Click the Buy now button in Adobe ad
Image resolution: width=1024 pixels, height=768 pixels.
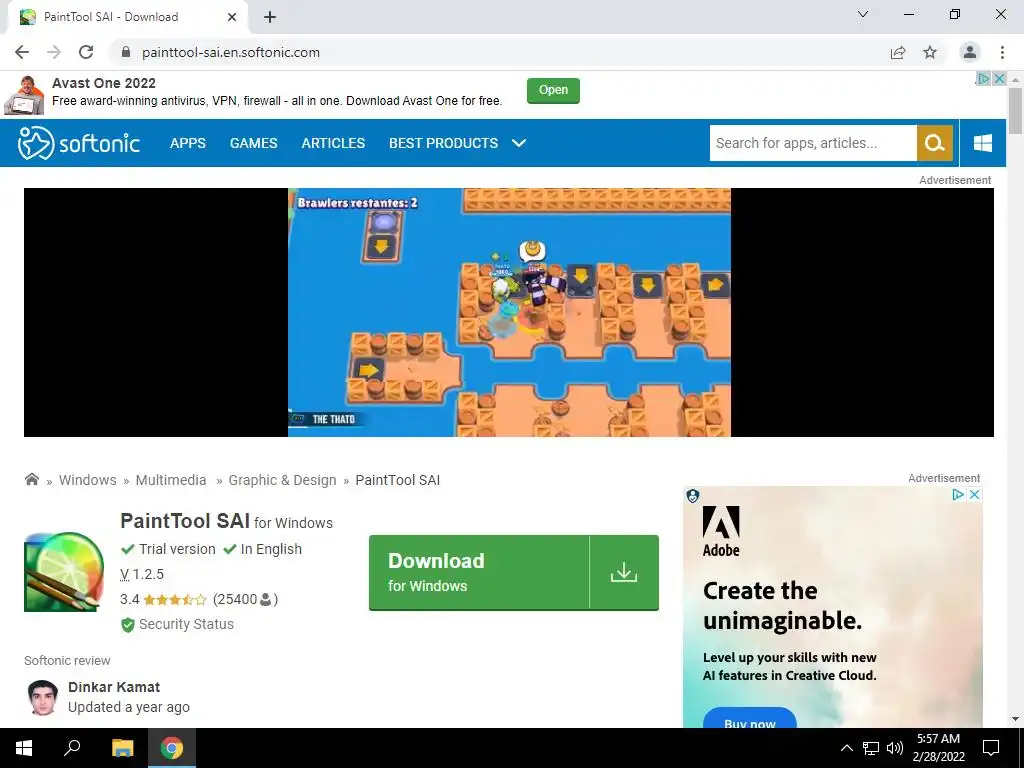tap(750, 718)
